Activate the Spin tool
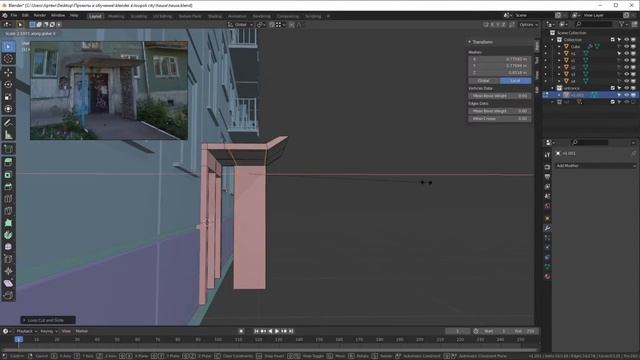The height and width of the screenshot is (360, 640). tap(8, 235)
